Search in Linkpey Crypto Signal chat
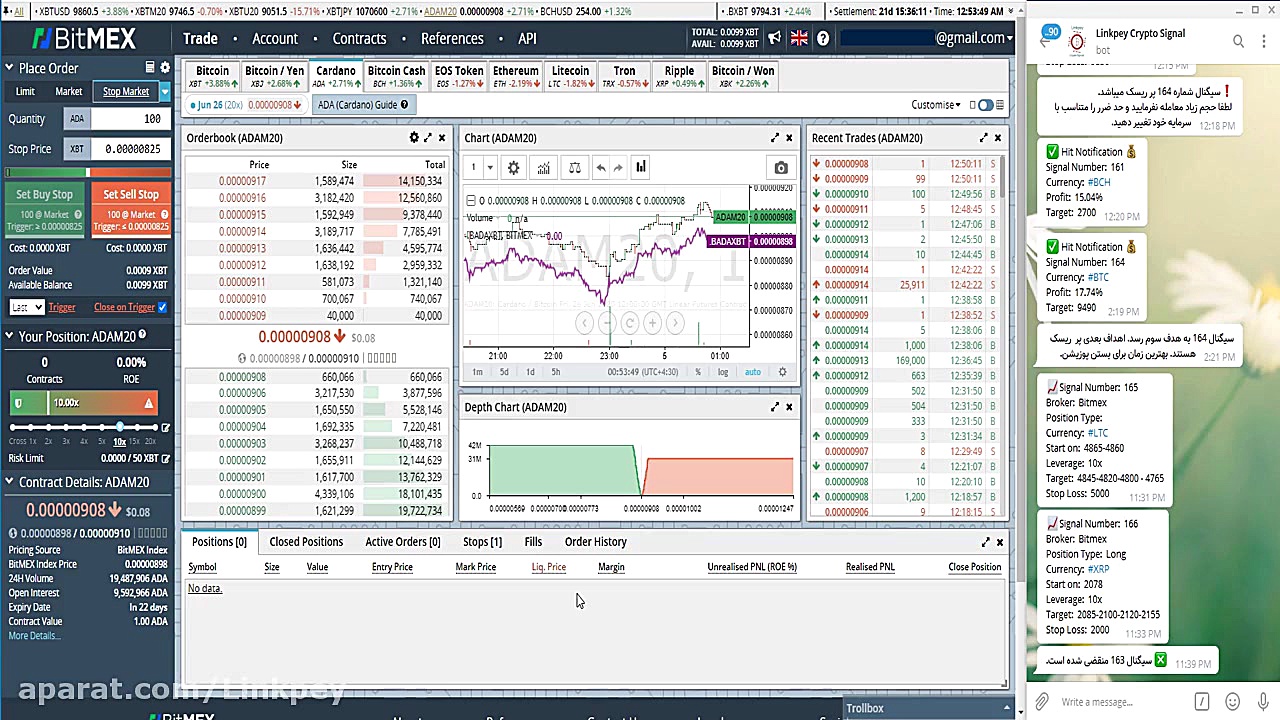The width and height of the screenshot is (1280, 720). (x=1238, y=41)
